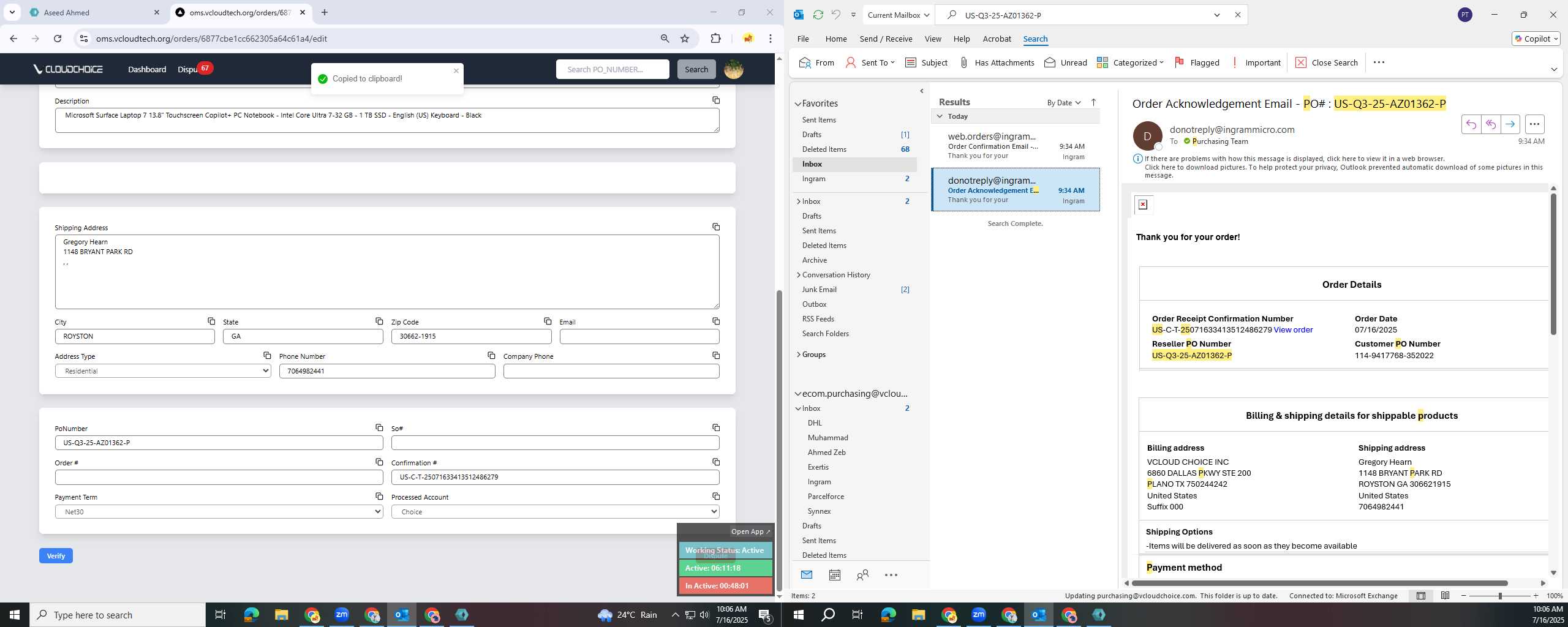Open Send / Receive ribbon tab
Viewport: 1568px width, 627px height.
(x=886, y=39)
